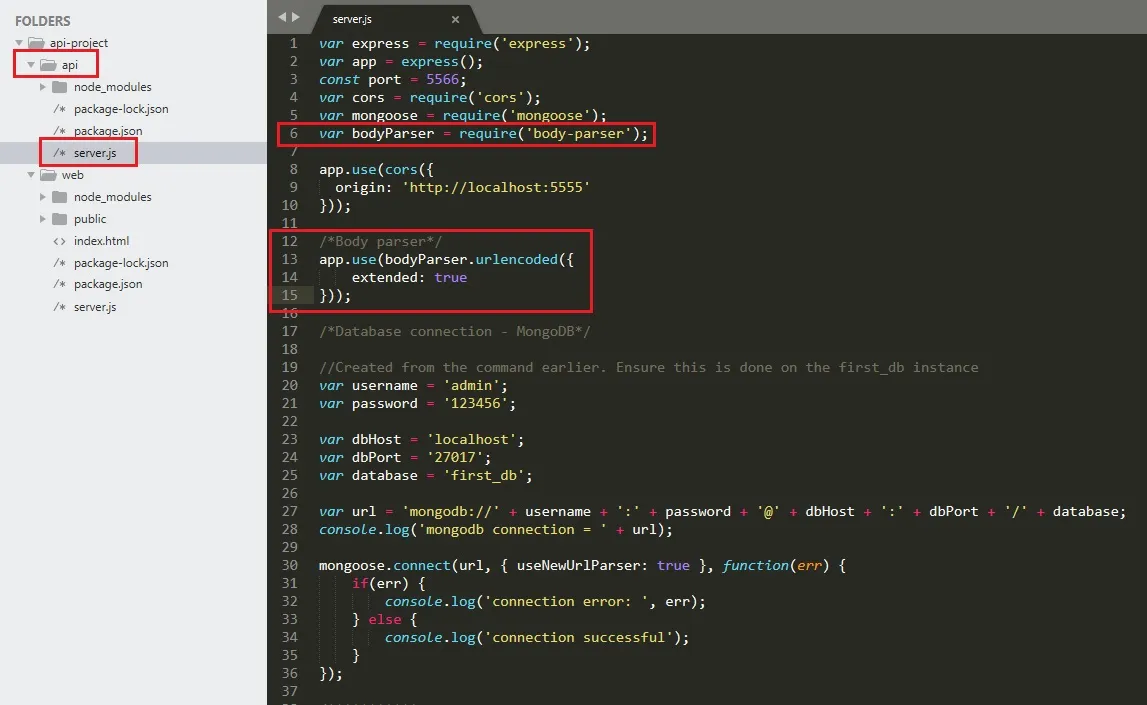Screen dimensions: 1147x705
Task: Select the public folder row
Action: (133, 219)
